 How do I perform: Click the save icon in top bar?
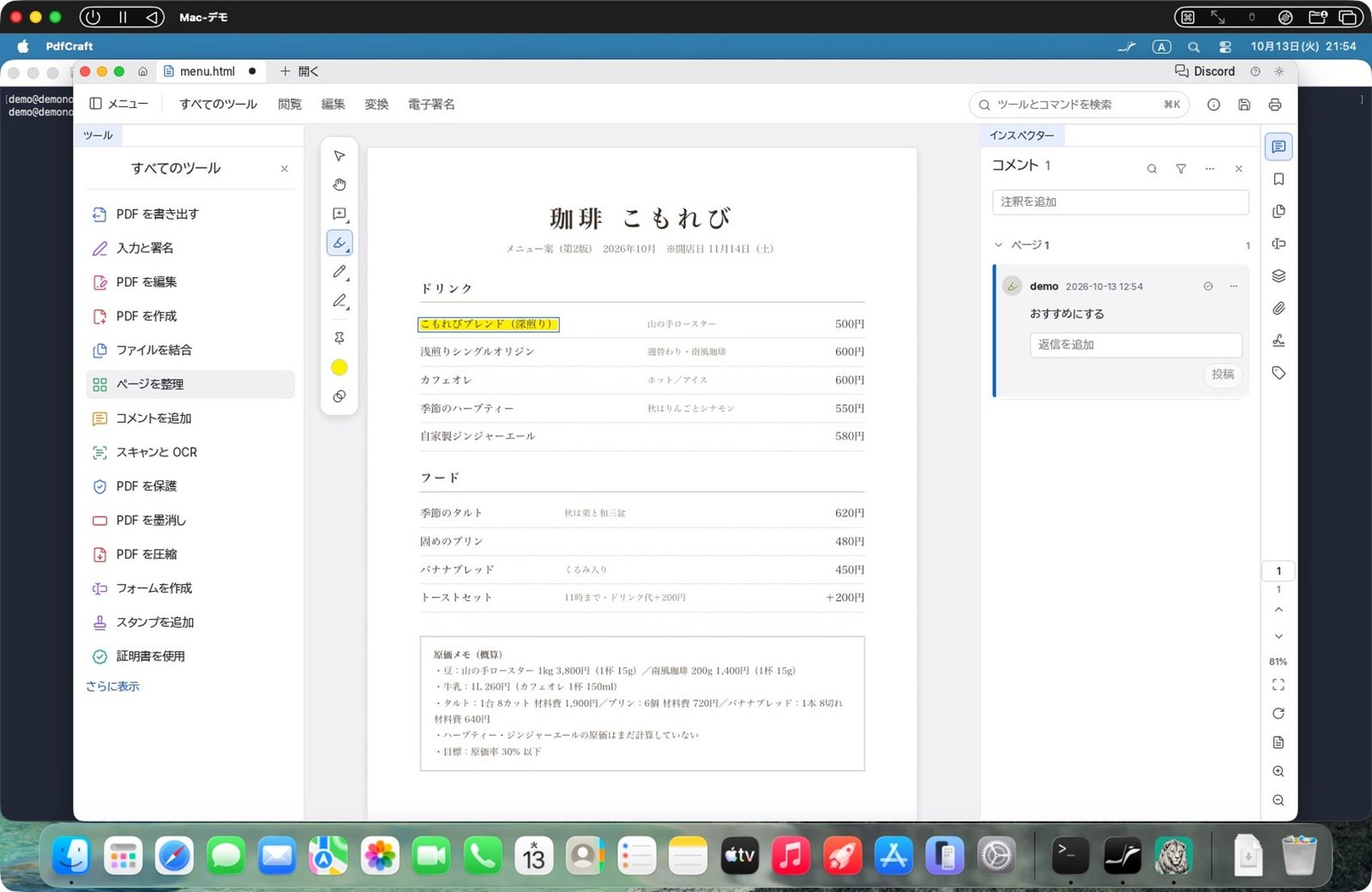(x=1244, y=105)
